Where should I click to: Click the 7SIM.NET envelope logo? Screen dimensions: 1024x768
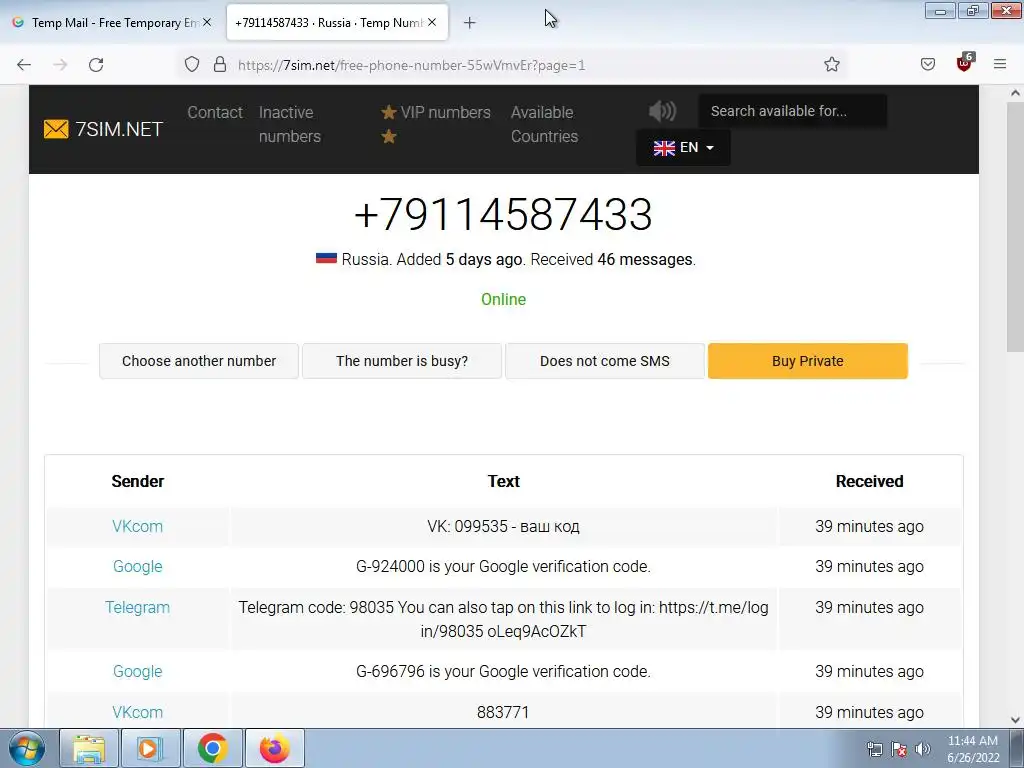(103, 129)
